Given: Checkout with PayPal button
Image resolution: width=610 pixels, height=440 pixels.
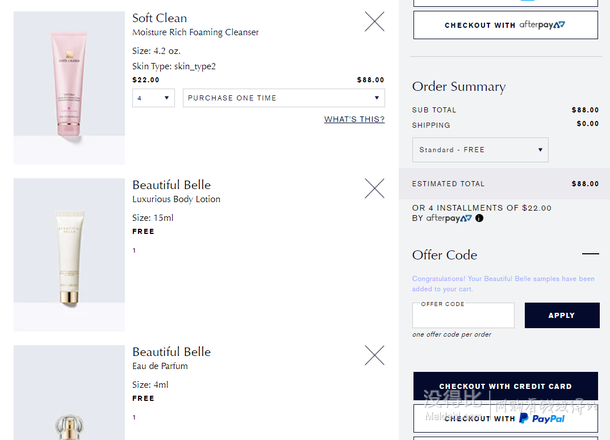Looking at the screenshot, I should (x=505, y=419).
